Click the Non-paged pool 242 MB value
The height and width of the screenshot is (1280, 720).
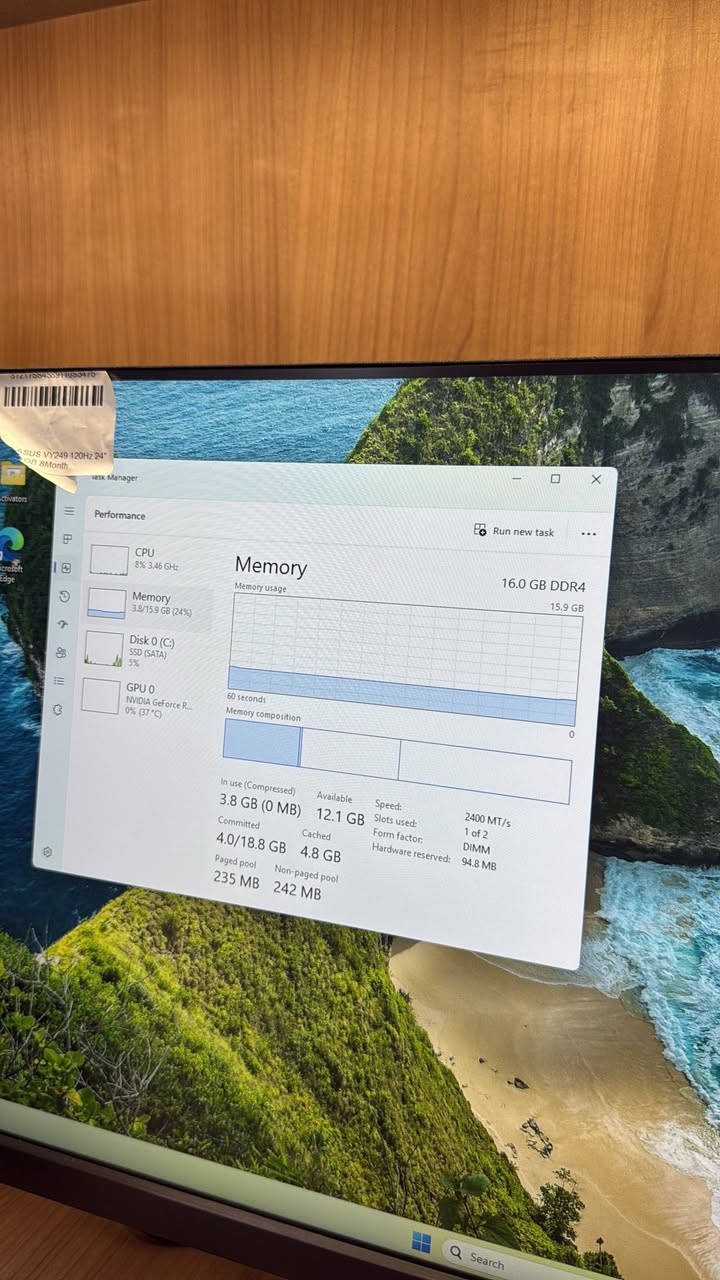coord(297,890)
